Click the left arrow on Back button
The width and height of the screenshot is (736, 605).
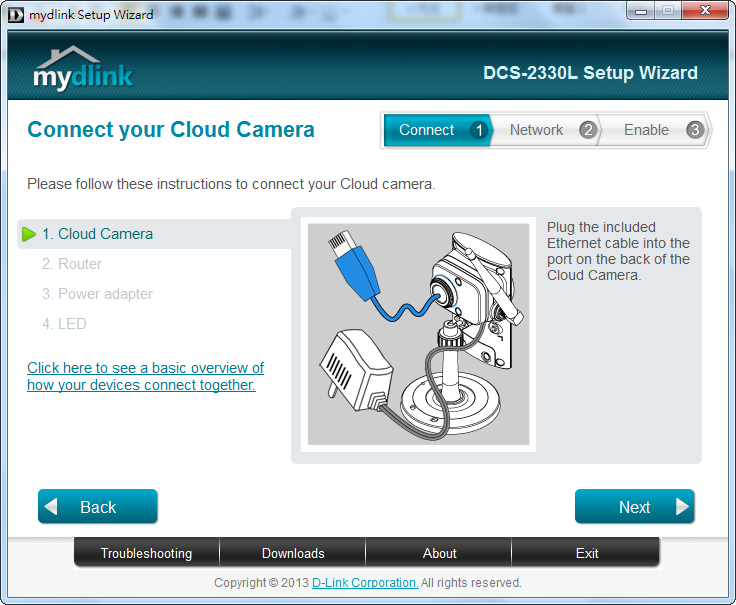pos(52,507)
